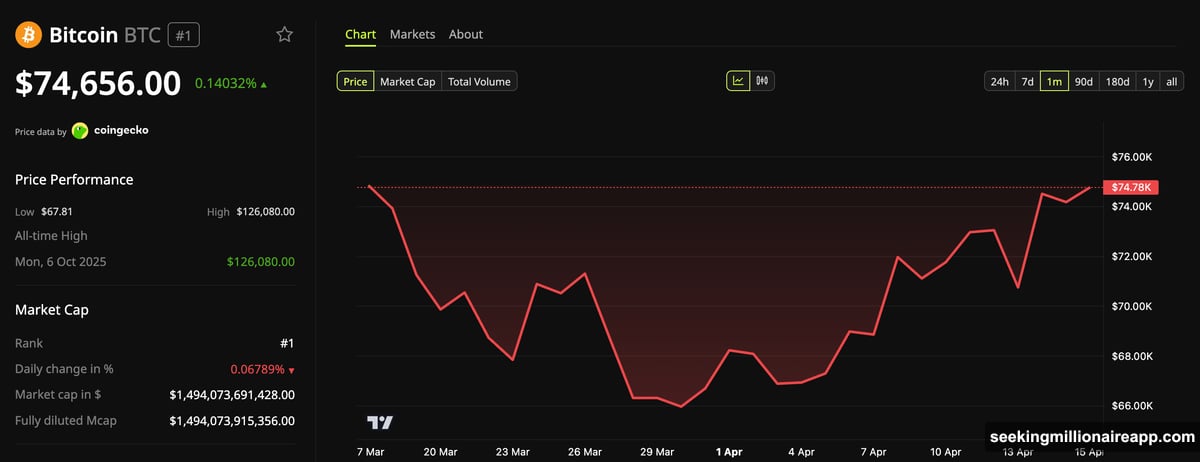The height and width of the screenshot is (462, 1200).
Task: Click the Rank row label
Action: click(29, 343)
